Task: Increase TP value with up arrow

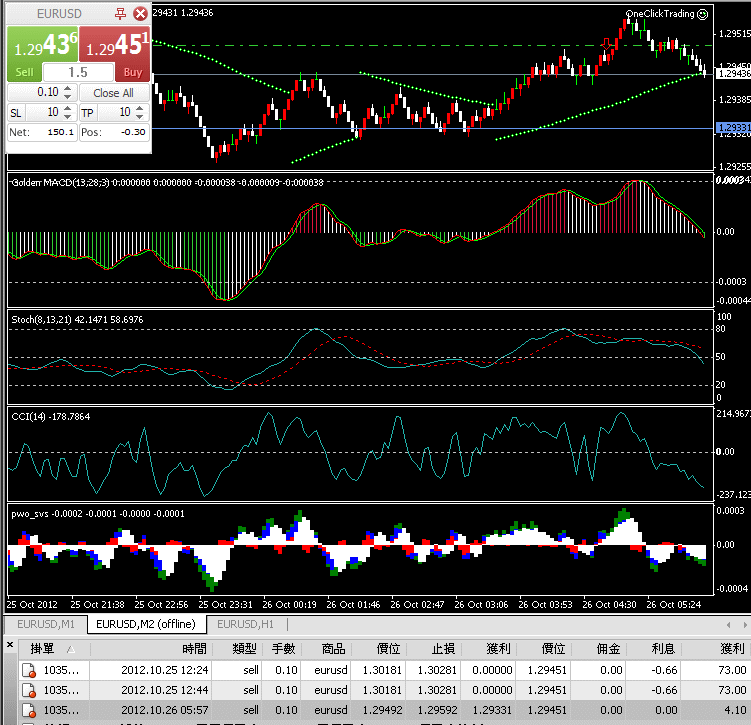Action: pyautogui.click(x=139, y=108)
